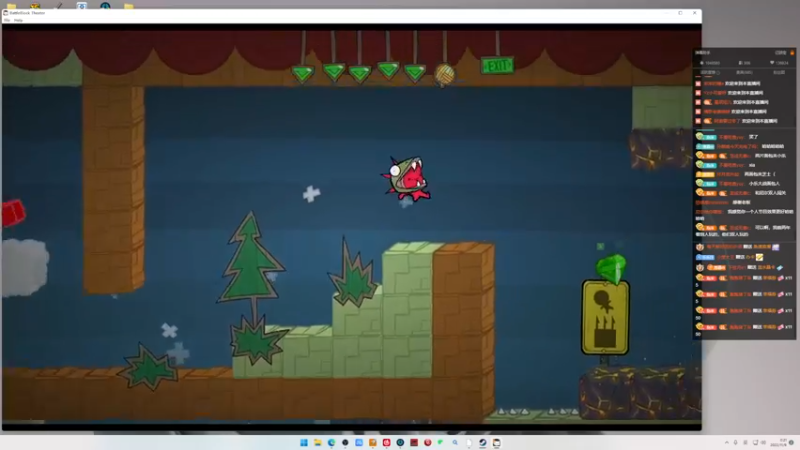The image size is (800, 450).
Task: Click the green EXIT sign in the game
Action: 497,65
